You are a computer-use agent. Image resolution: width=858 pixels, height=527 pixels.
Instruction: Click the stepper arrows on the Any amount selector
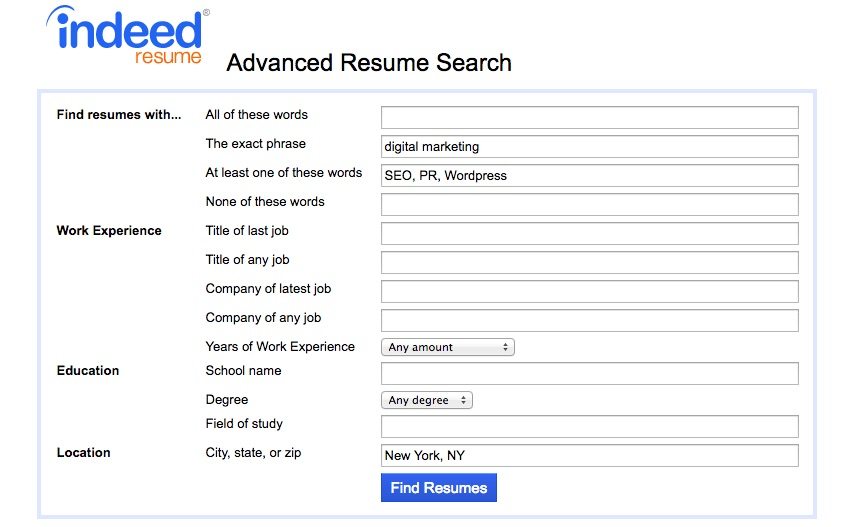pos(505,347)
